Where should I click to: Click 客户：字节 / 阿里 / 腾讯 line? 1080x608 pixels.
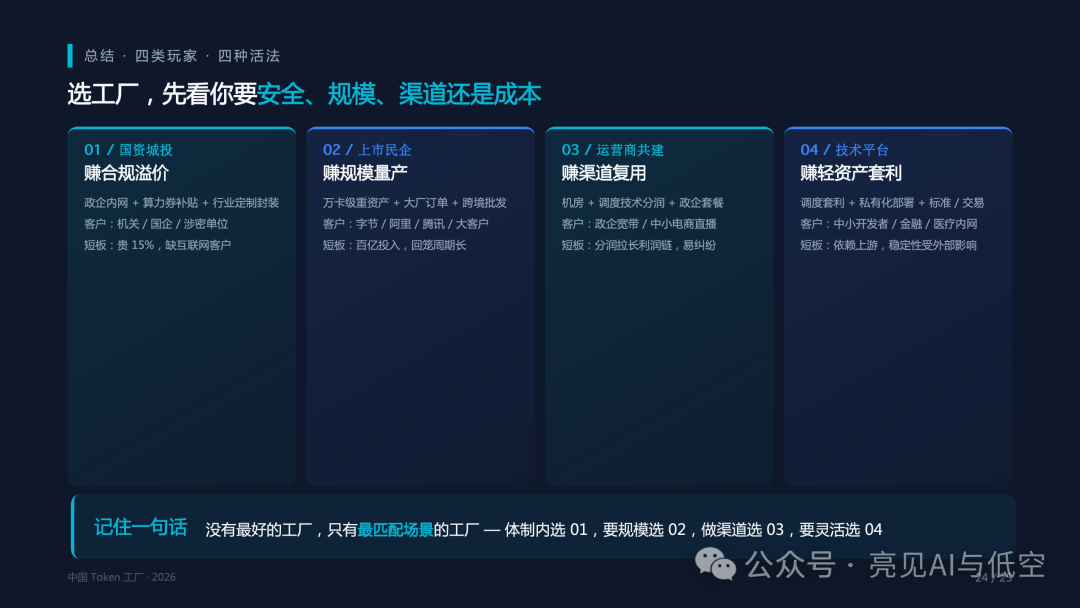pos(406,224)
